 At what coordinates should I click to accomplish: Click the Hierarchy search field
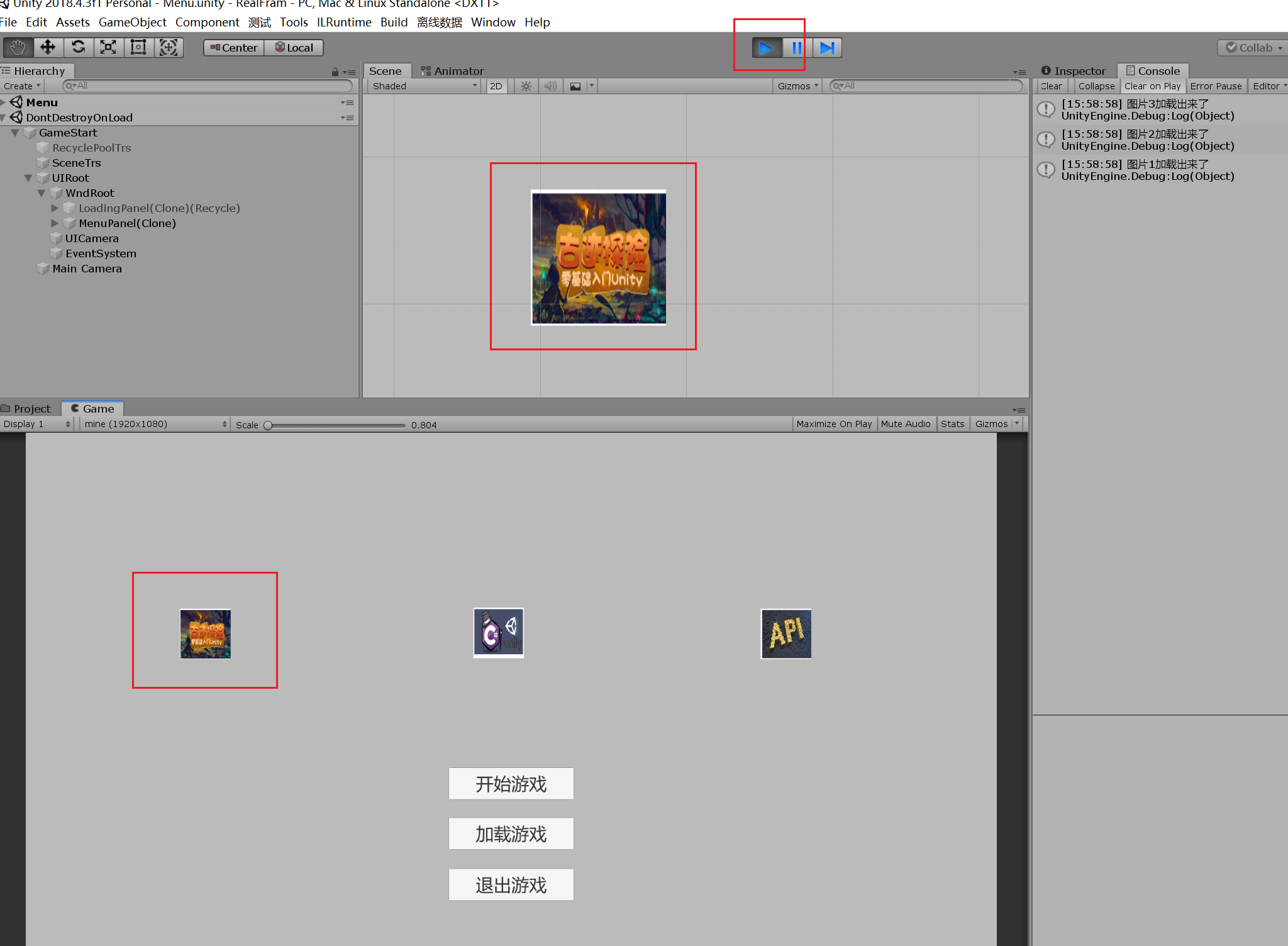(208, 86)
